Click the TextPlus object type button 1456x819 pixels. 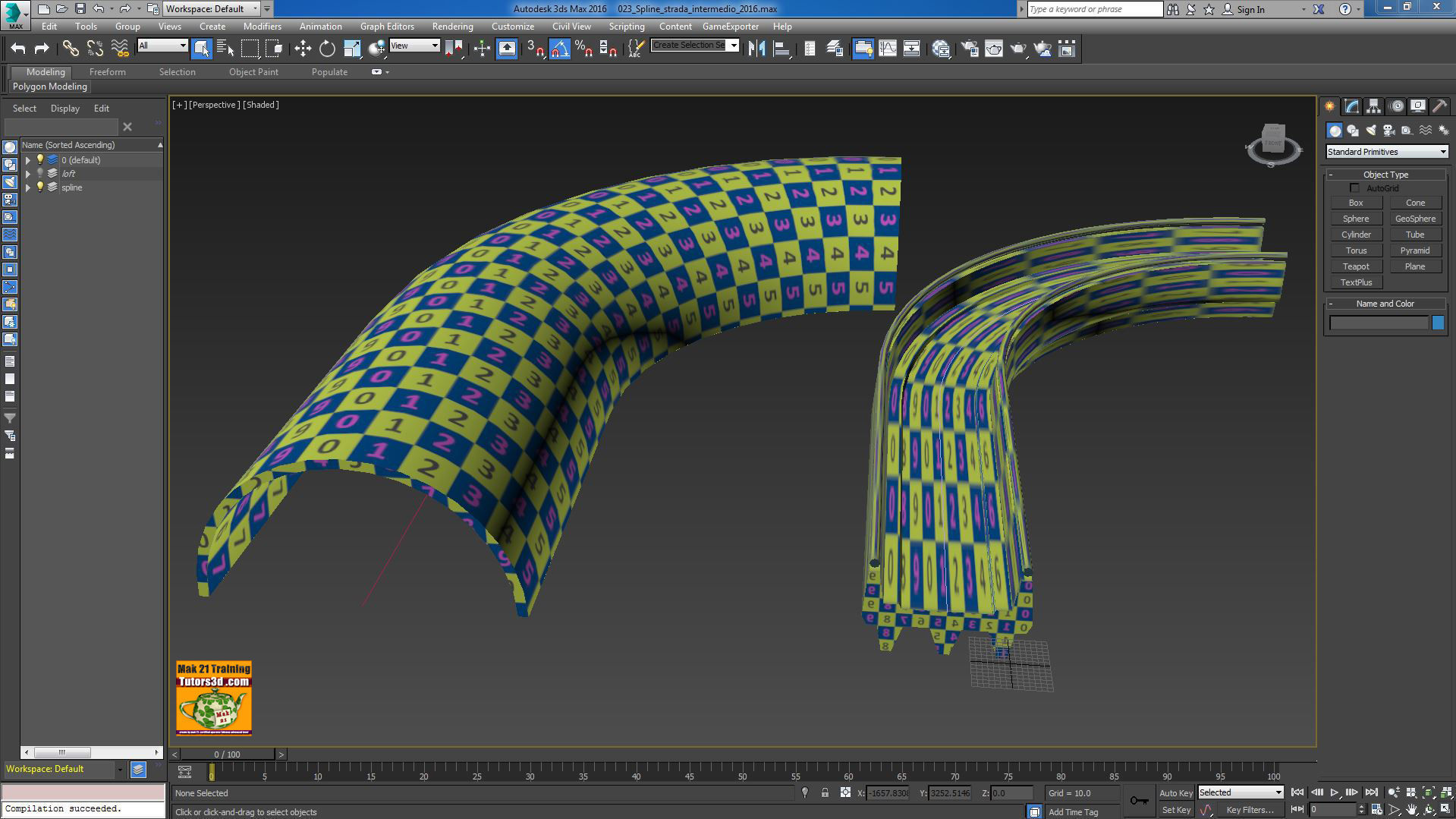[1356, 282]
